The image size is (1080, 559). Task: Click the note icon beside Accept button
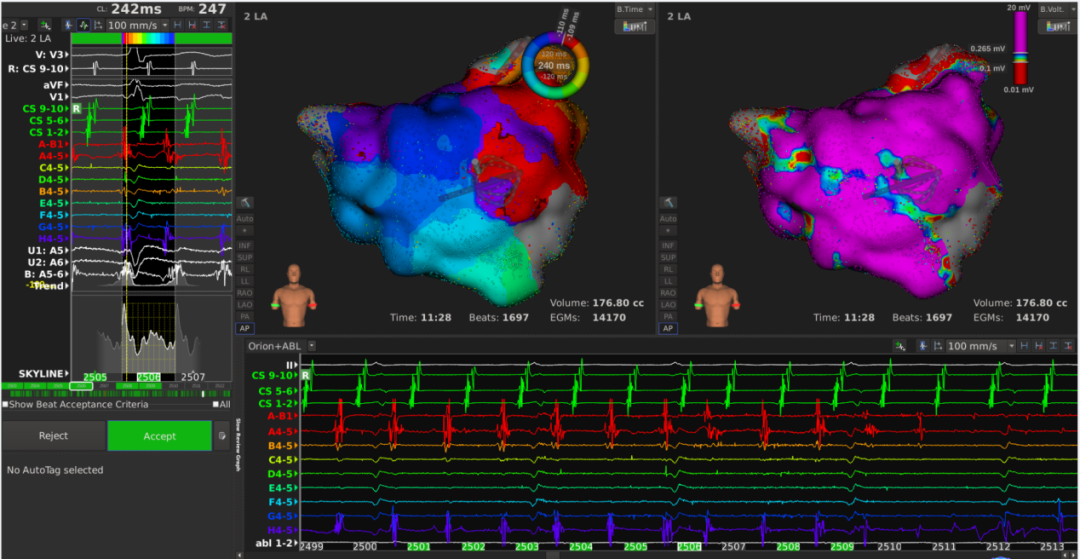tap(221, 436)
